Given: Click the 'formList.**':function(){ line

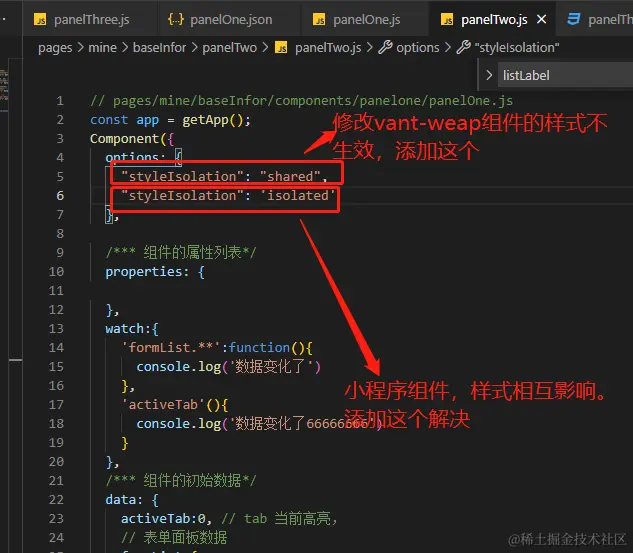Looking at the screenshot, I should tap(217, 348).
